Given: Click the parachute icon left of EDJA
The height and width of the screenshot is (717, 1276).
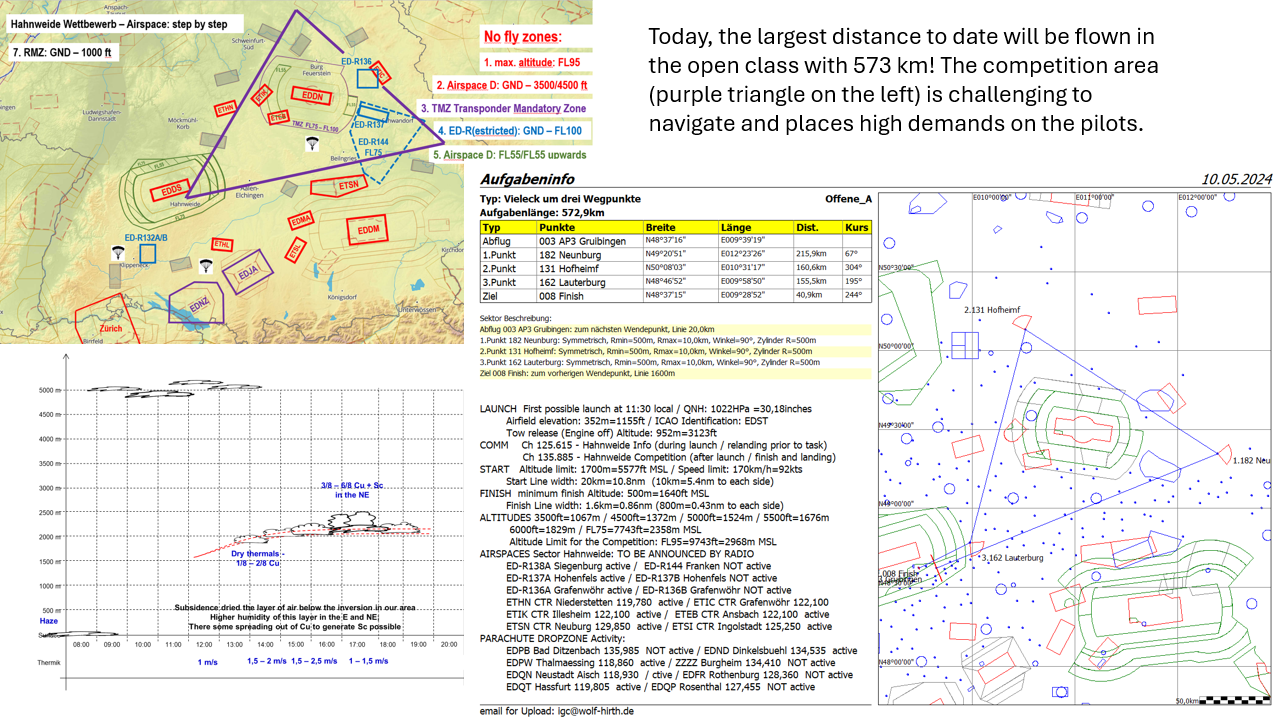Looking at the screenshot, I should pyautogui.click(x=207, y=267).
